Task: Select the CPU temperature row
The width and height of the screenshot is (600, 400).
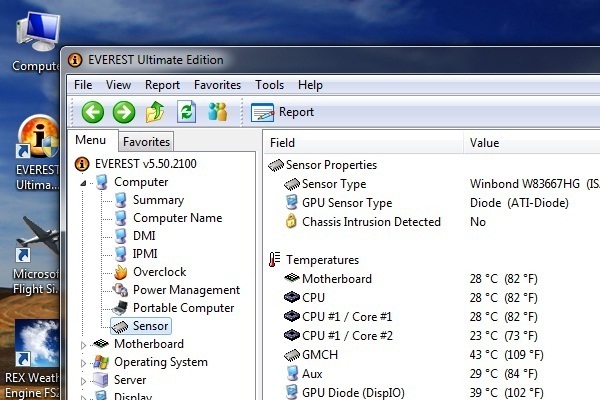Action: click(305, 298)
